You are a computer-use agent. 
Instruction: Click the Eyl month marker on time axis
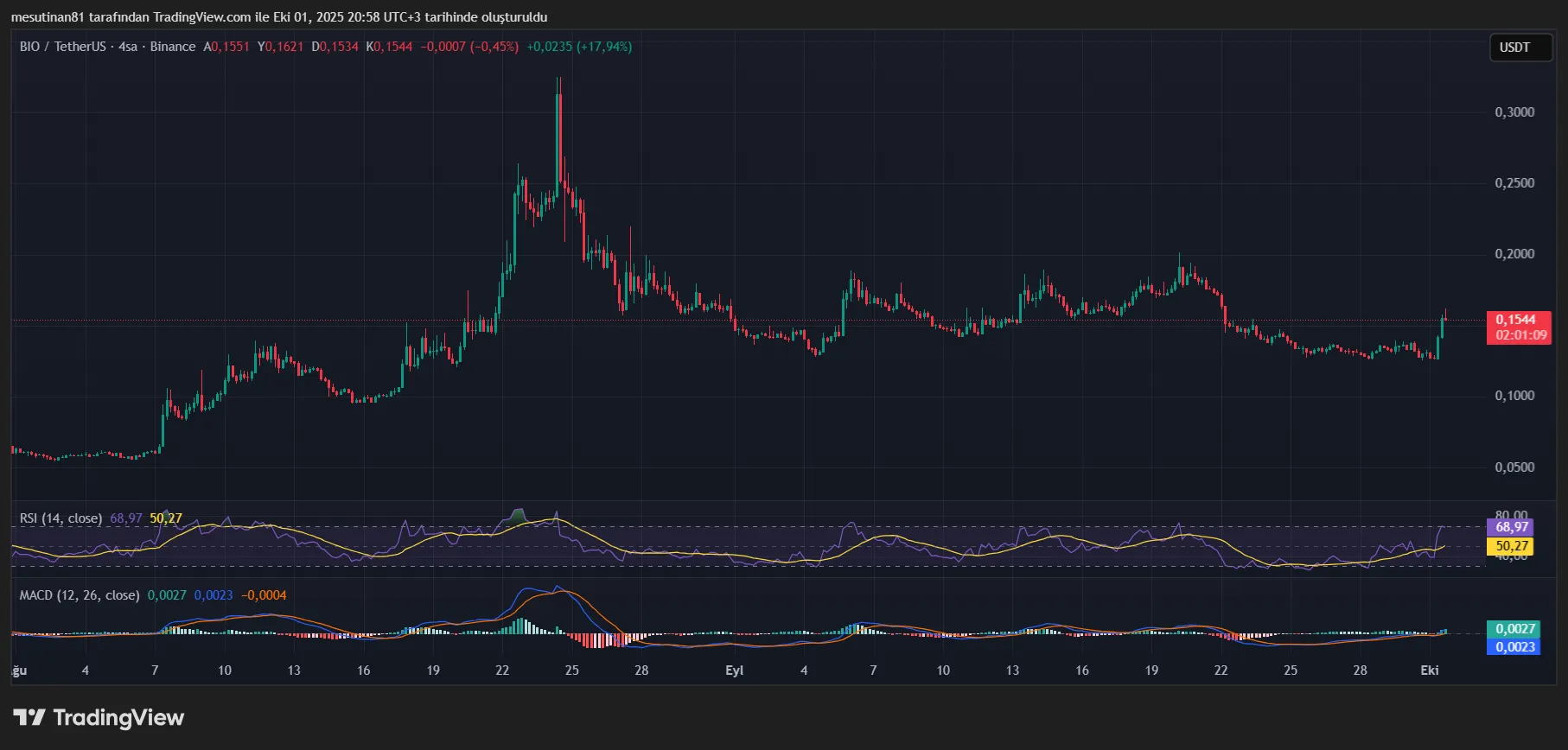pos(734,671)
